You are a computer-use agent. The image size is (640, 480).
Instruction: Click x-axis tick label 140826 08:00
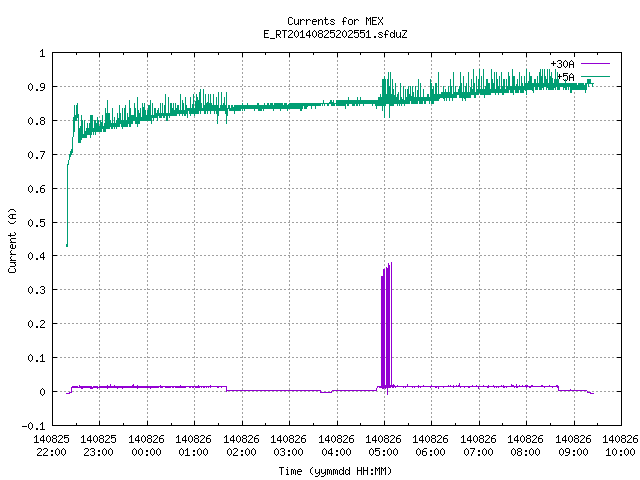[525, 446]
